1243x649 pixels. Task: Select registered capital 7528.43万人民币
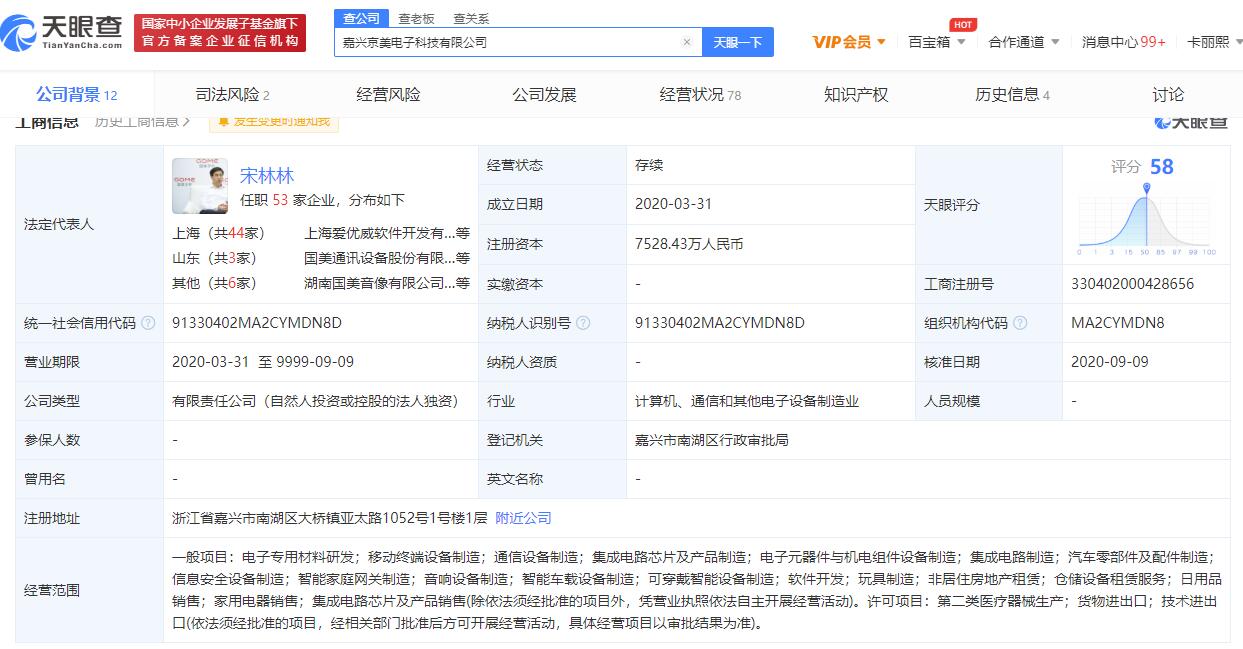(689, 244)
